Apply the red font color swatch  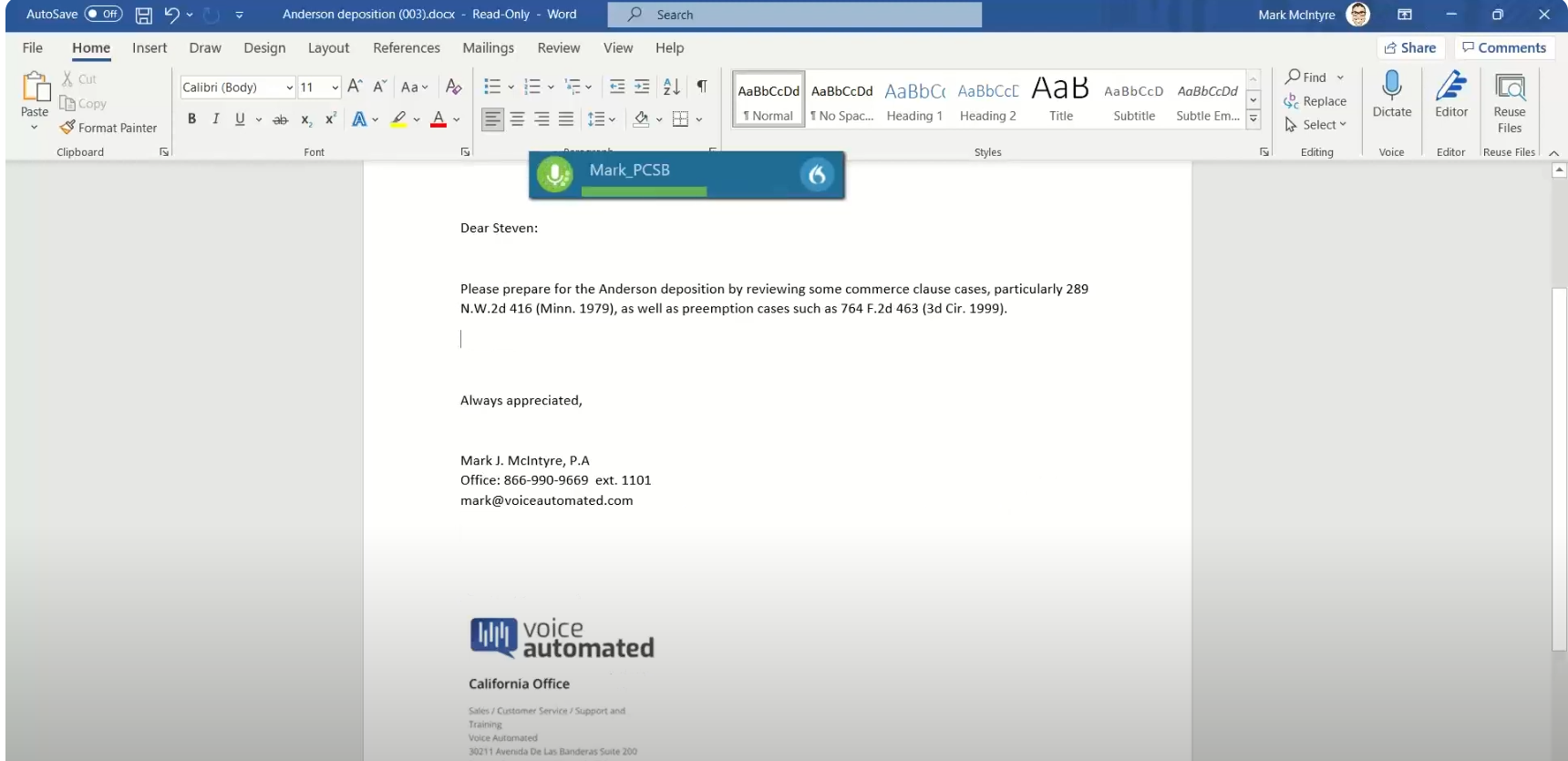(438, 119)
